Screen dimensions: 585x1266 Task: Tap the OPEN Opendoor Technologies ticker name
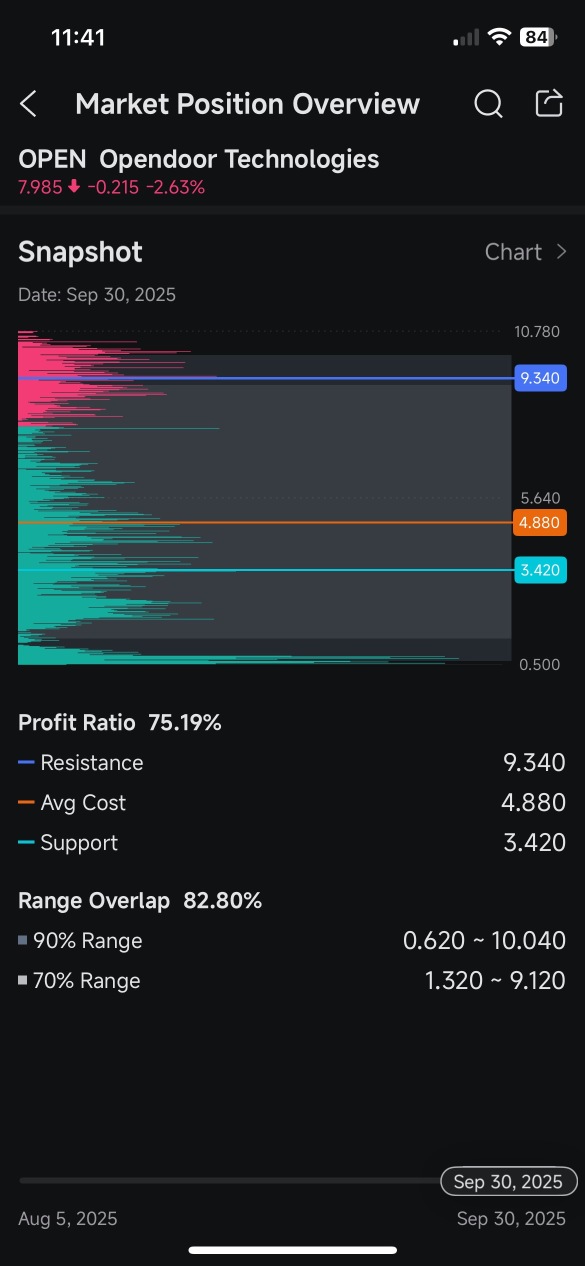199,159
